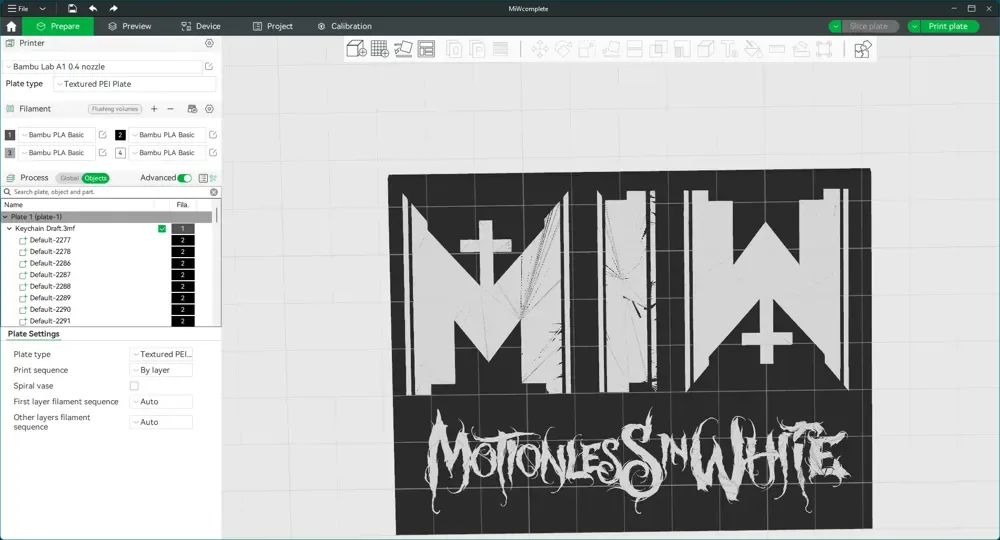
Task: Switch to the Project tab
Action: coord(272,26)
